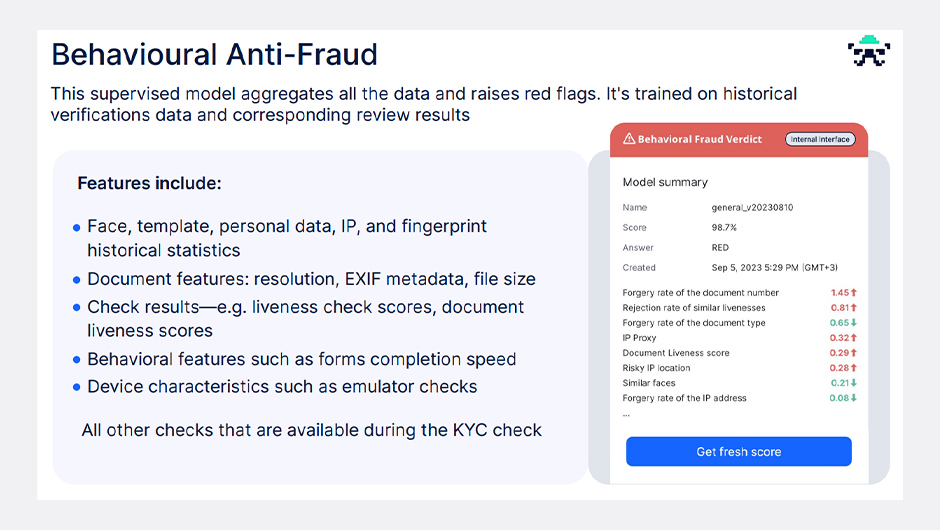Expand the ellipsis below the feature list
Image resolution: width=940 pixels, height=530 pixels.
click(626, 415)
